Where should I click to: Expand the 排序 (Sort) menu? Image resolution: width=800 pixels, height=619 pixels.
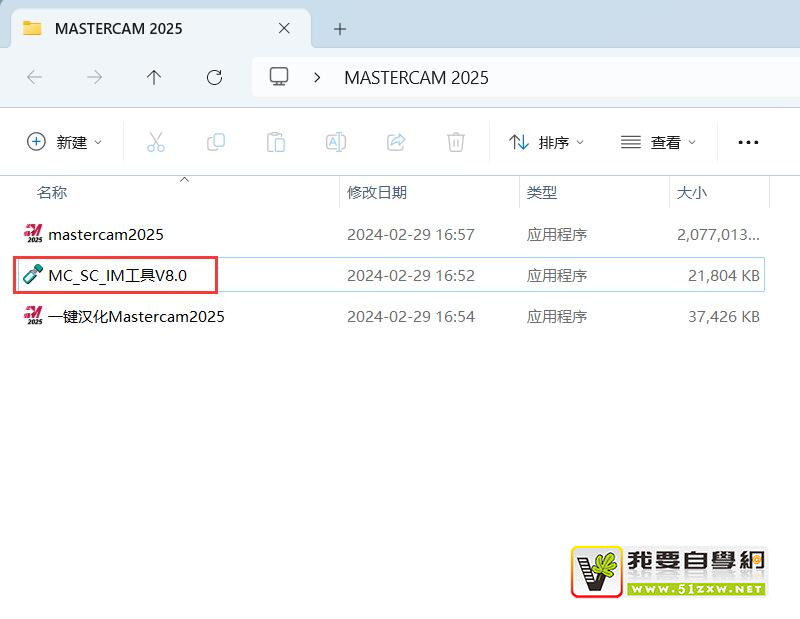(546, 142)
